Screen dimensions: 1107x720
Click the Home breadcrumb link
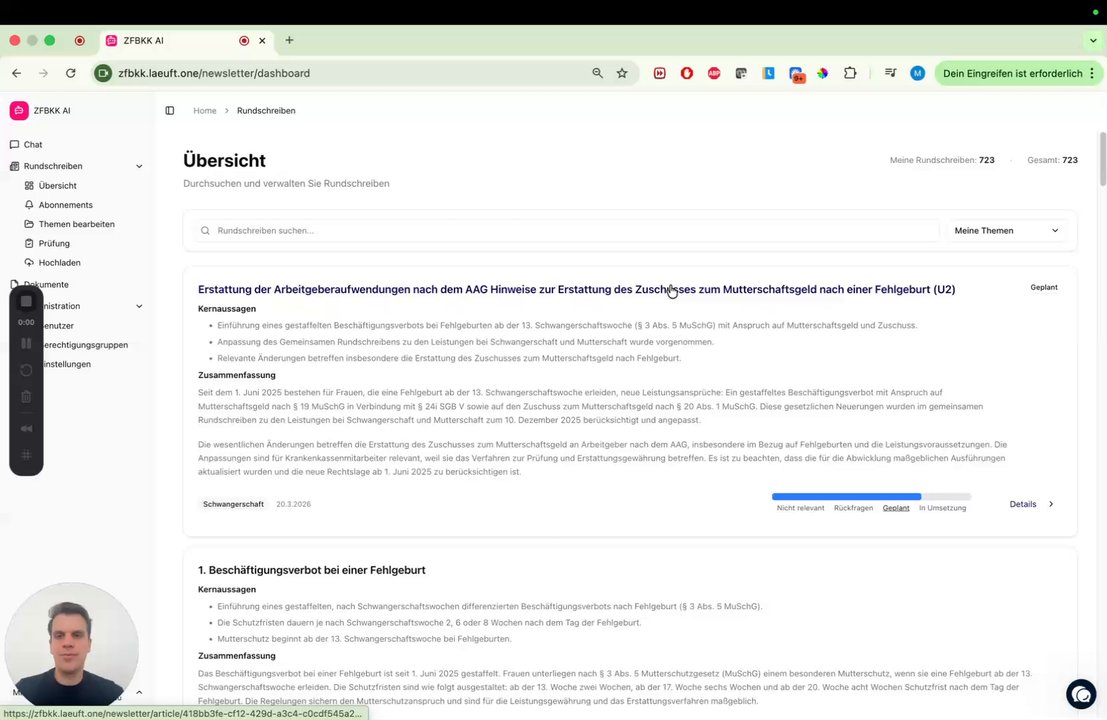[205, 111]
